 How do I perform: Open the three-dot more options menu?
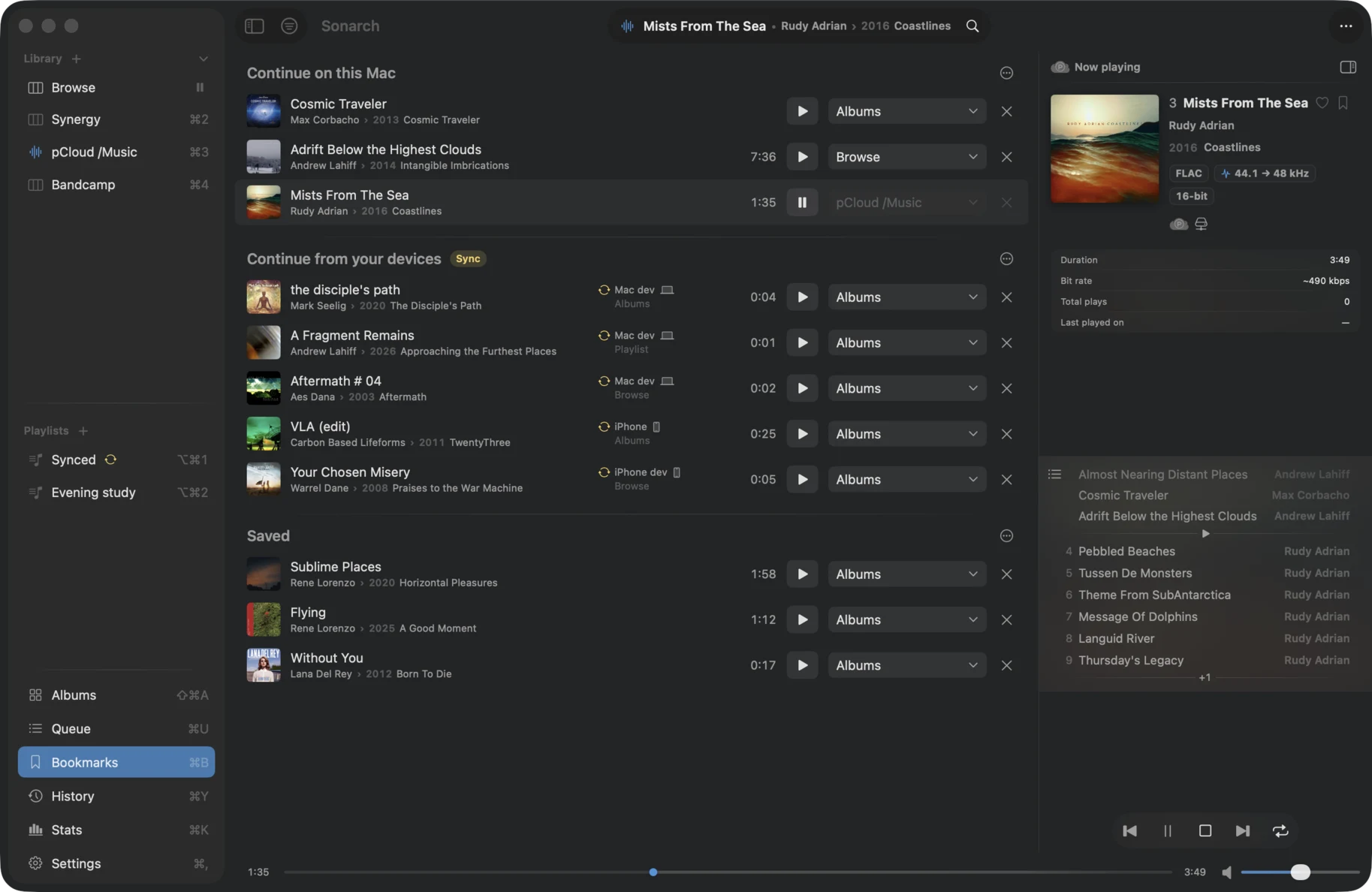pyautogui.click(x=1346, y=26)
